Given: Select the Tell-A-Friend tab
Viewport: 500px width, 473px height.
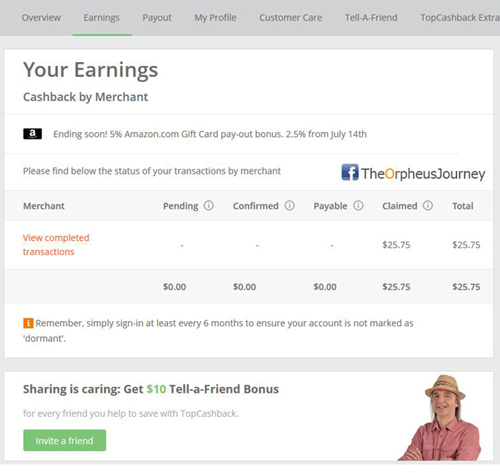Looking at the screenshot, I should 371,18.
